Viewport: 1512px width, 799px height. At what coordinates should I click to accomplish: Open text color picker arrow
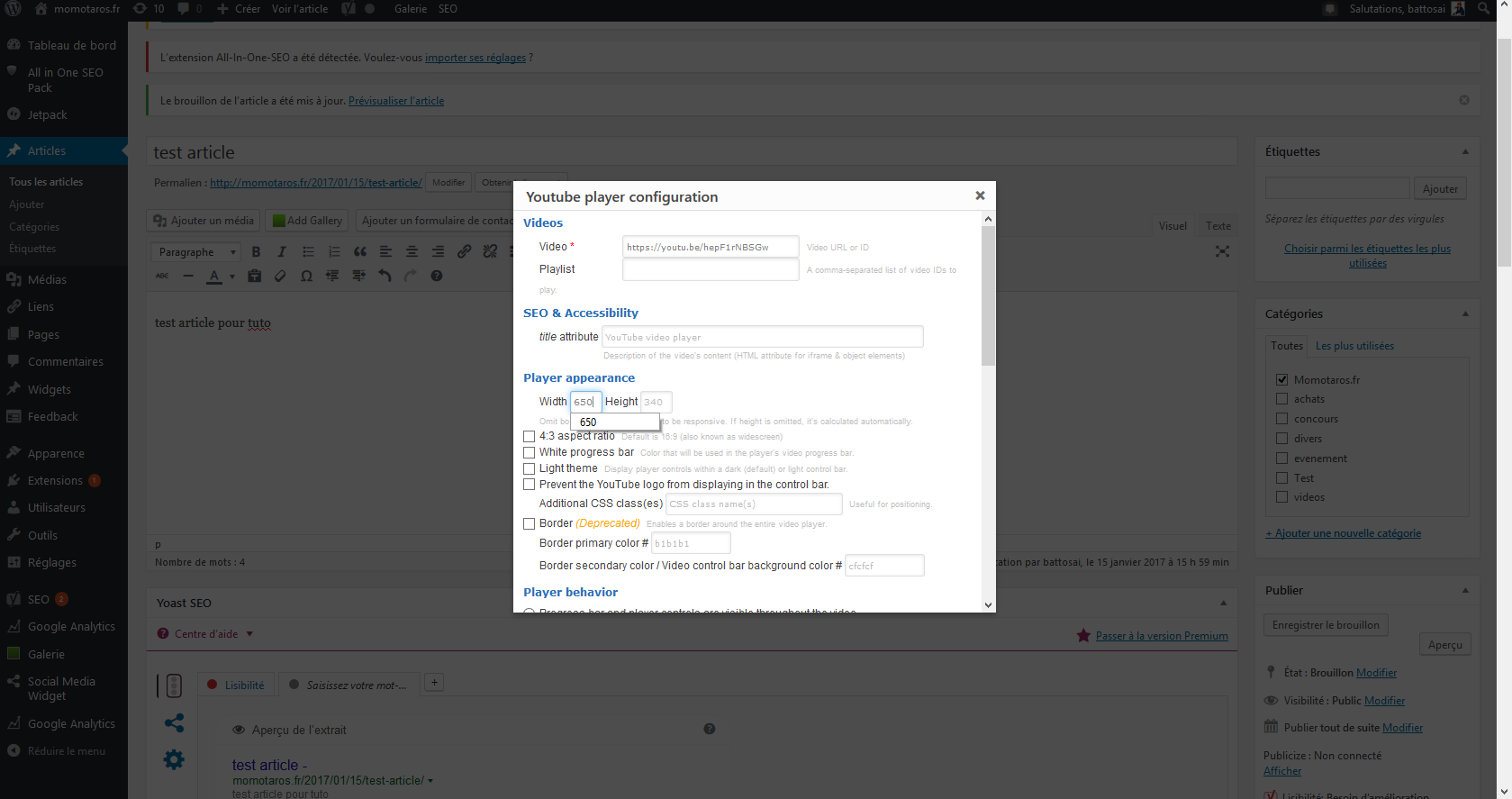pyautogui.click(x=231, y=277)
